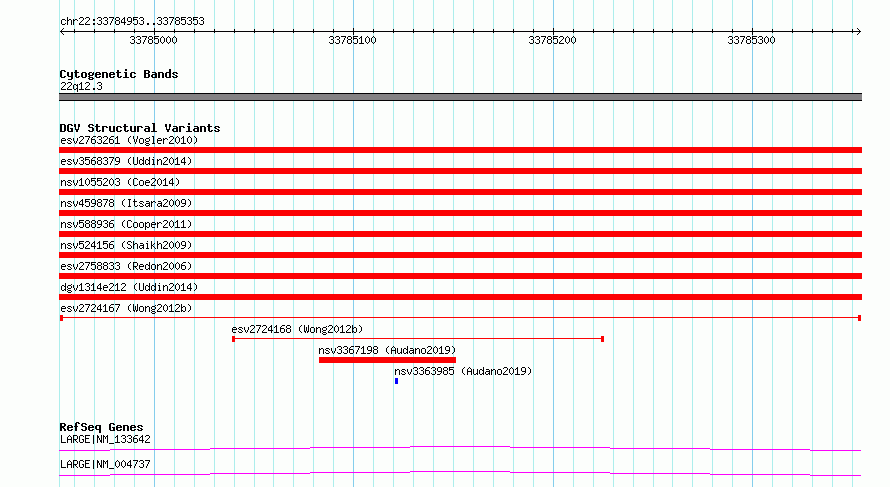Click the thick red bar of nsv3367198

387,360
